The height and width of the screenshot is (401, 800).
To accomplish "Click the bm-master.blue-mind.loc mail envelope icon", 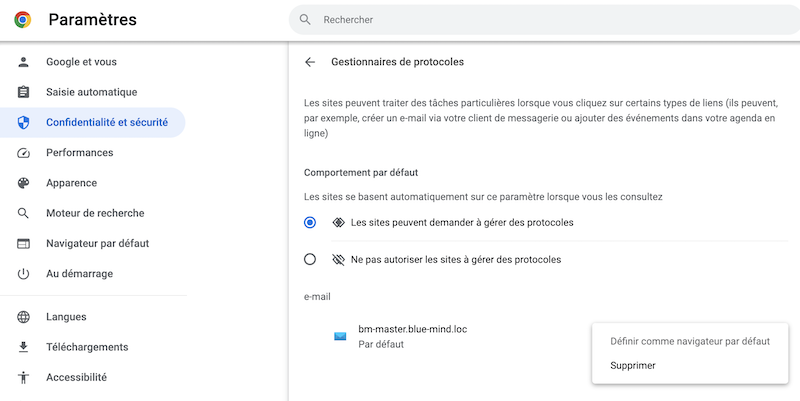I will tap(340, 336).
